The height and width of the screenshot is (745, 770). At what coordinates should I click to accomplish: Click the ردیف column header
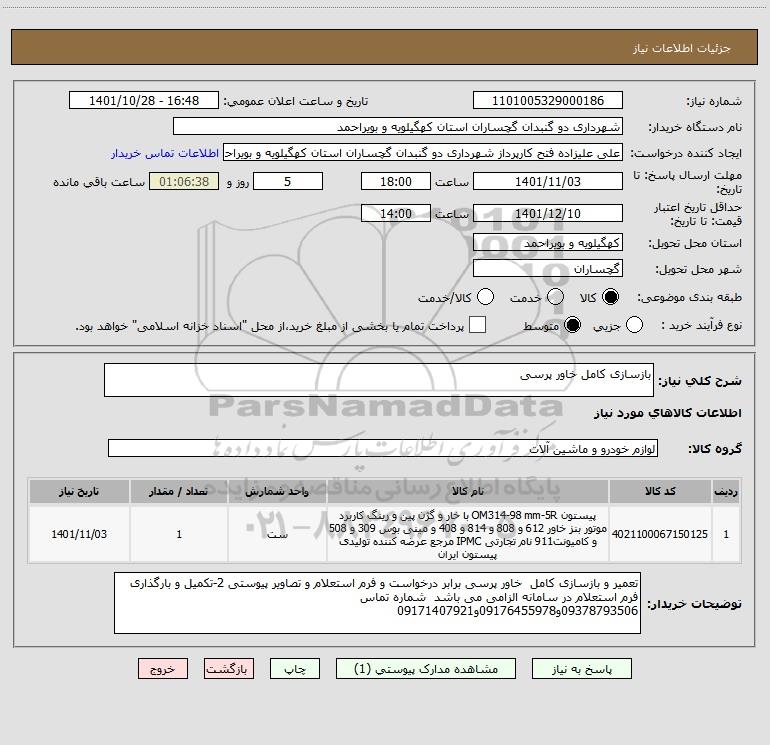[x=726, y=491]
